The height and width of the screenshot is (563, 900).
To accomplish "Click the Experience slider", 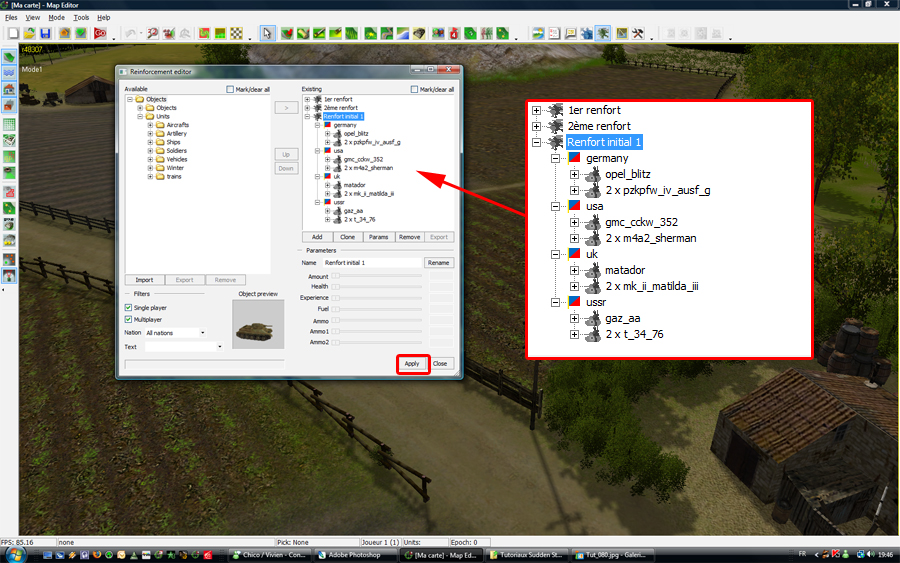I will [377, 298].
